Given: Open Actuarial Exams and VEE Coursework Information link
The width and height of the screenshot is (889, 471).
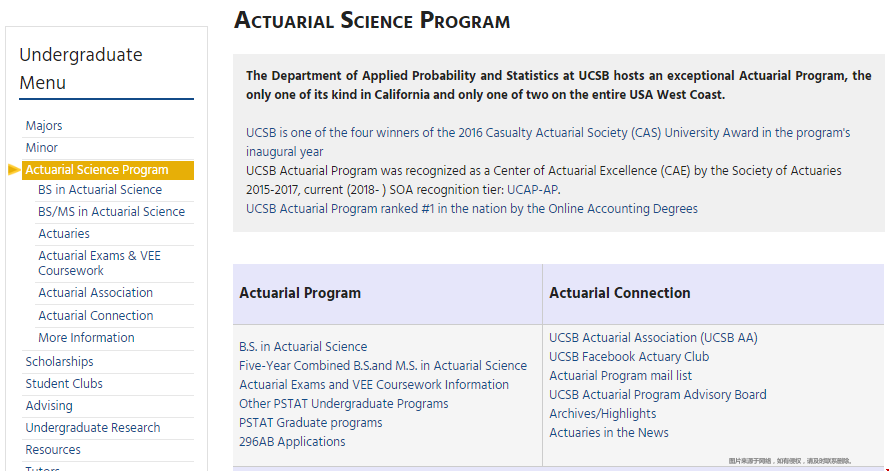Looking at the screenshot, I should (374, 385).
